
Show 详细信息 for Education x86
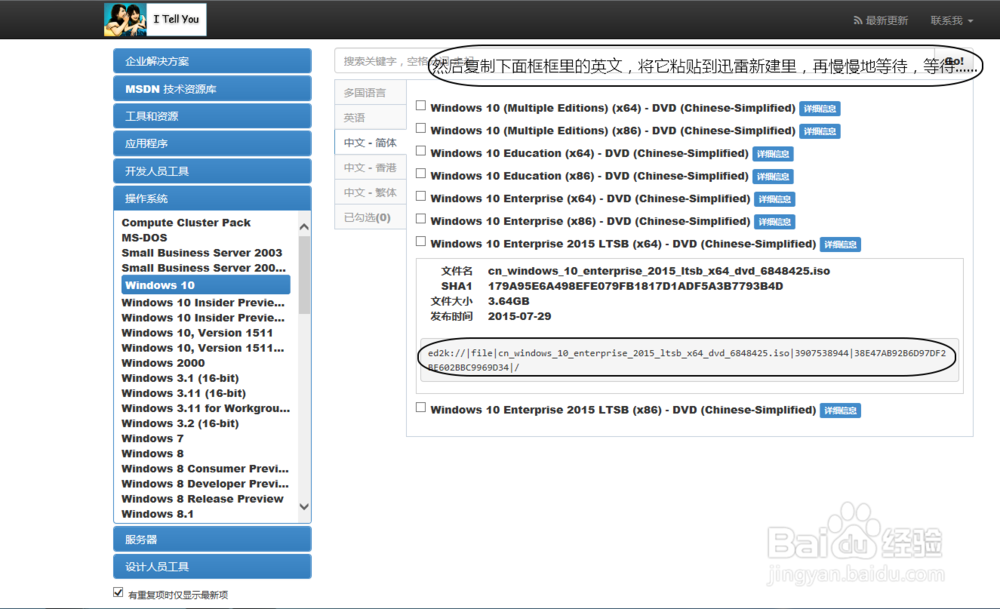(x=773, y=177)
